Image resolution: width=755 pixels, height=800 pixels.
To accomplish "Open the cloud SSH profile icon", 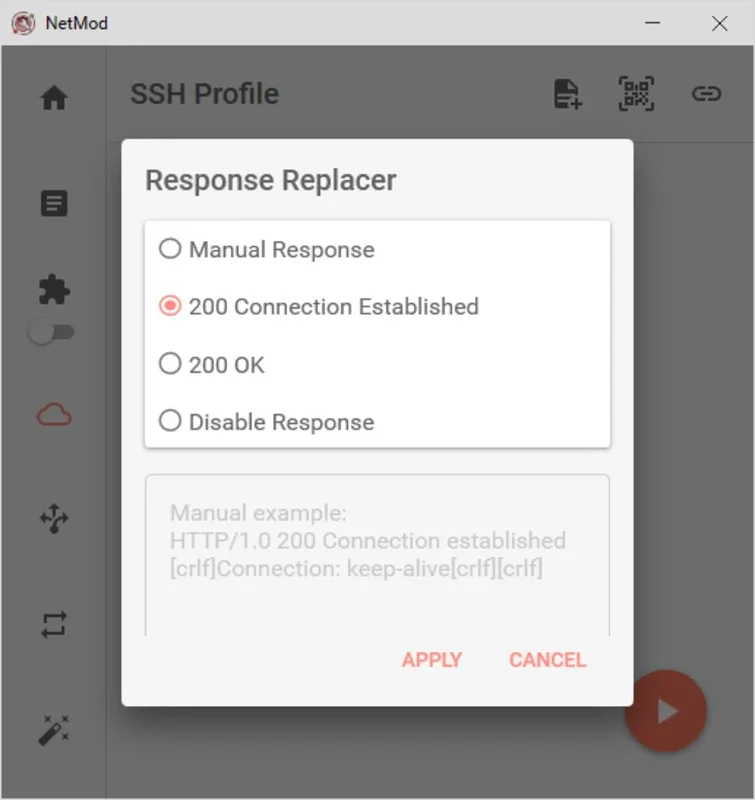I will coord(54,415).
